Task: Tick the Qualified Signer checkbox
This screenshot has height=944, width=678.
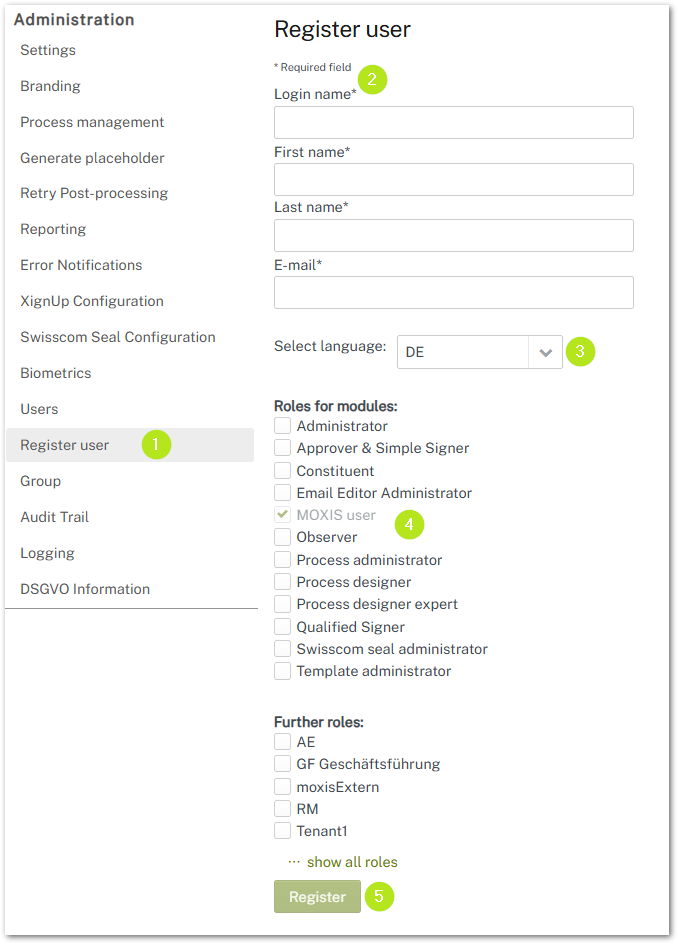Action: click(283, 627)
